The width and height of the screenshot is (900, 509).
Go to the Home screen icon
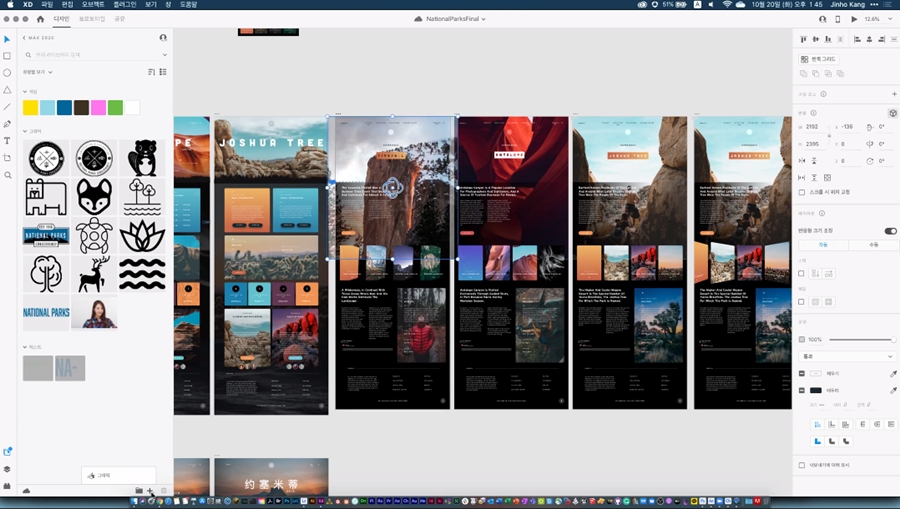40,19
